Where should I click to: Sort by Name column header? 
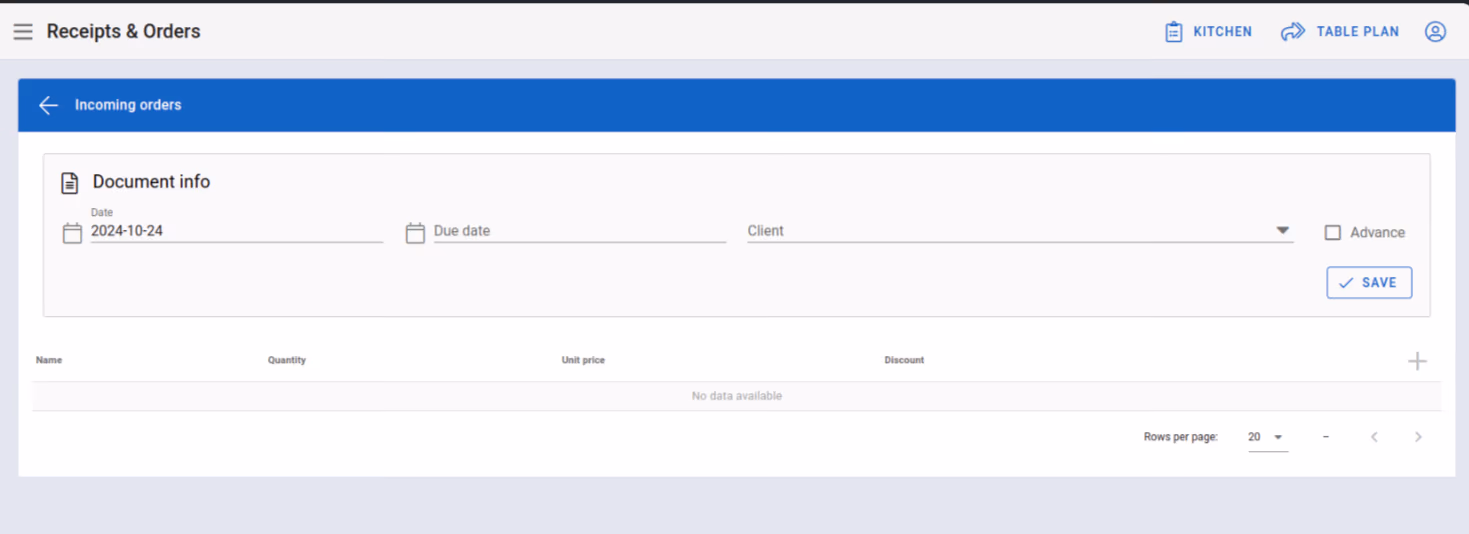click(x=49, y=360)
